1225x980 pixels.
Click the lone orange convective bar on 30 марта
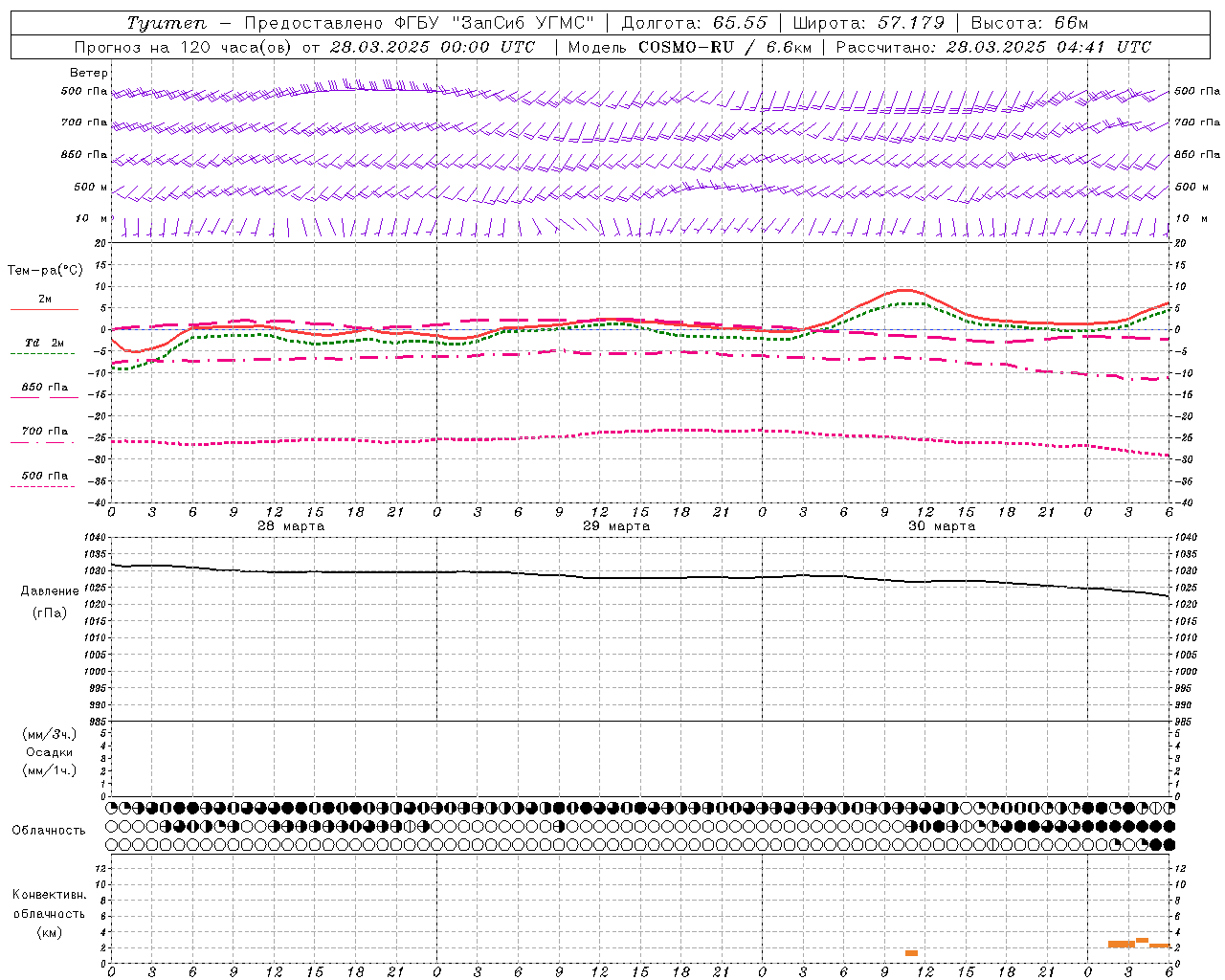(911, 953)
